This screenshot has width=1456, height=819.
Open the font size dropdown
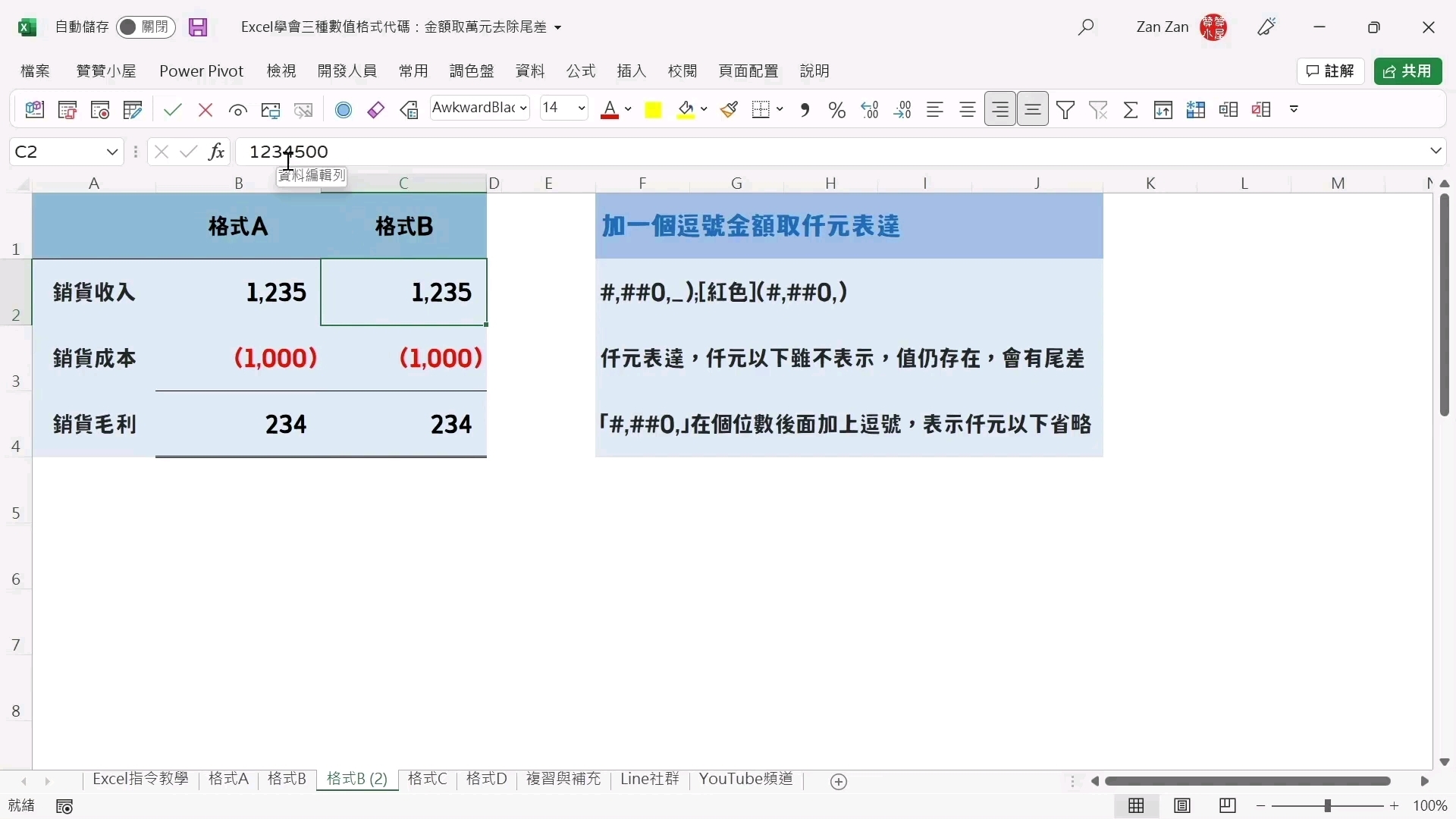(582, 108)
